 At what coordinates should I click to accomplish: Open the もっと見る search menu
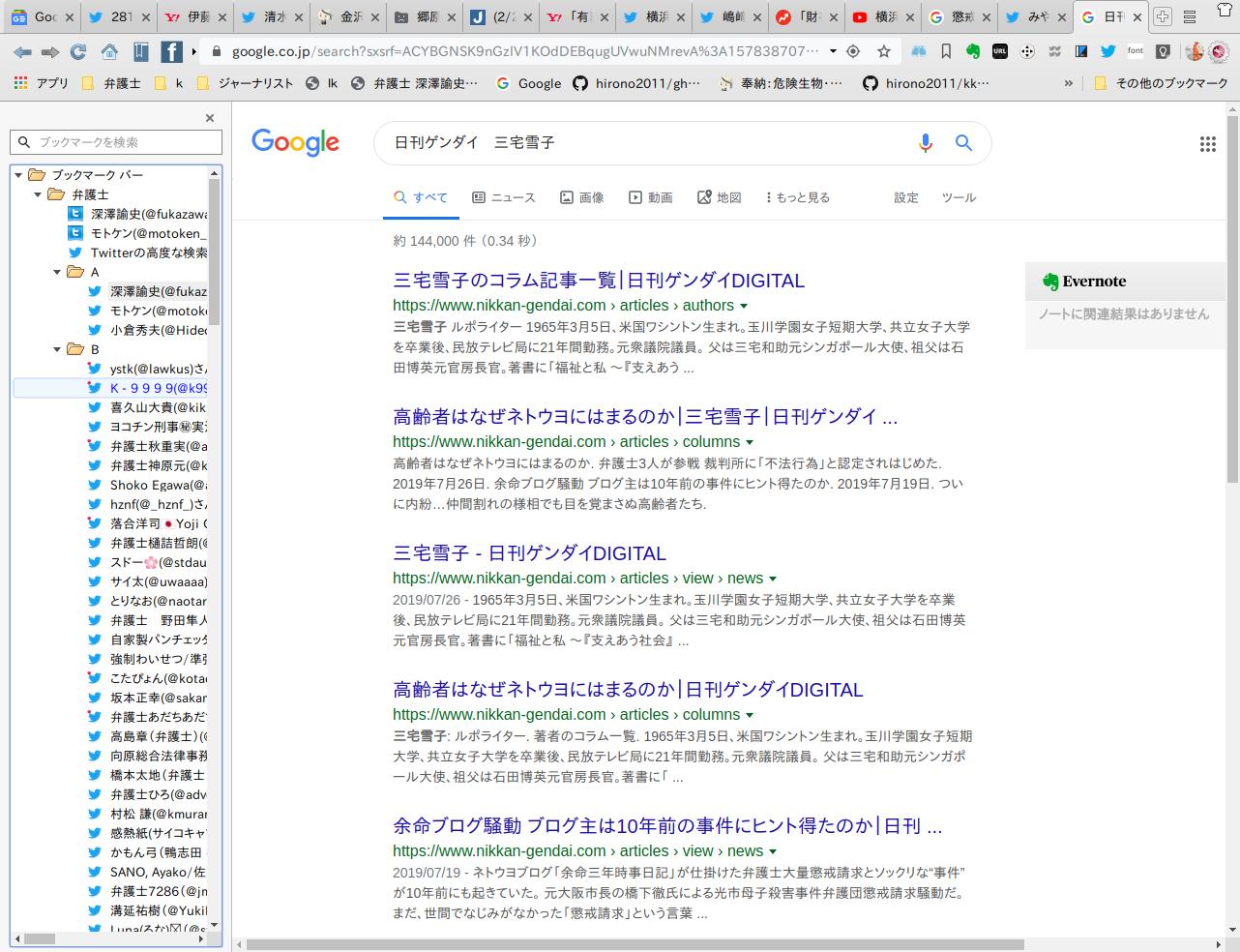798,197
